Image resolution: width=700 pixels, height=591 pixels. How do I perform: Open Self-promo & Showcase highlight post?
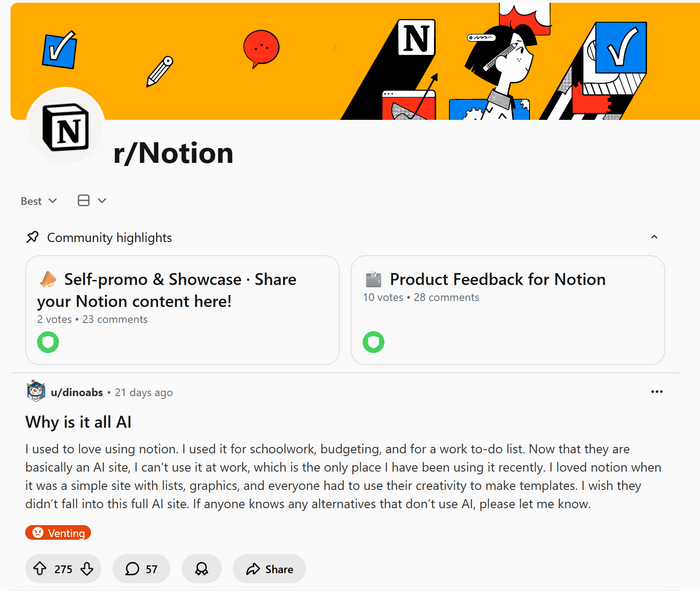[166, 290]
